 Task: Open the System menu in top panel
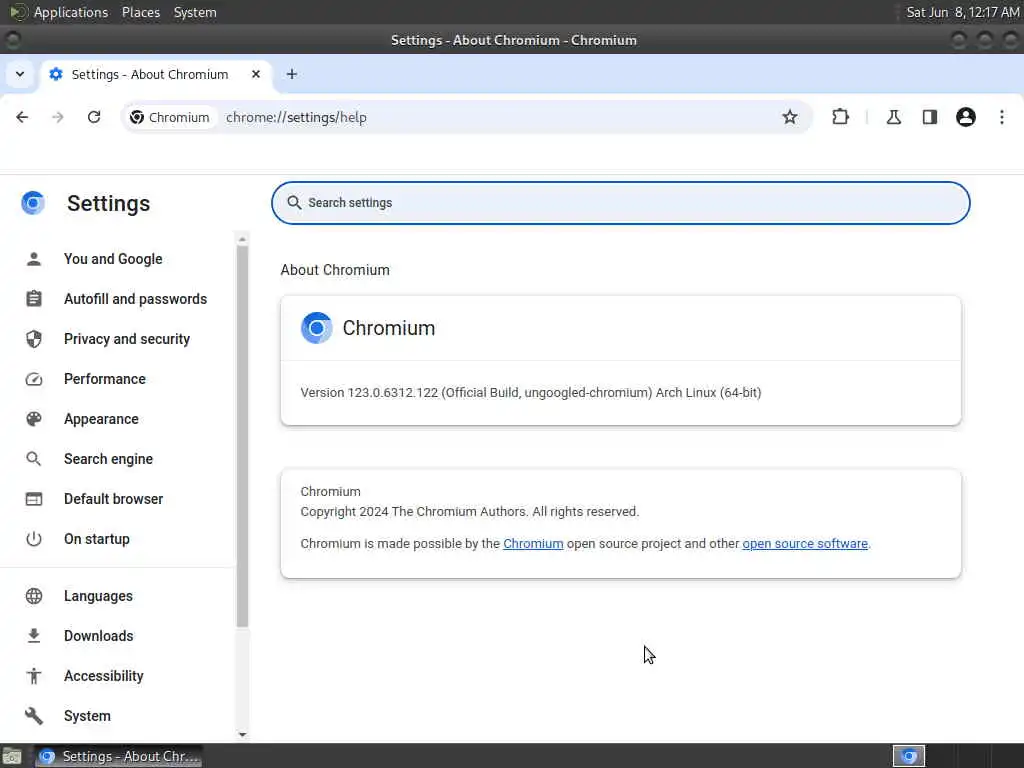195,12
